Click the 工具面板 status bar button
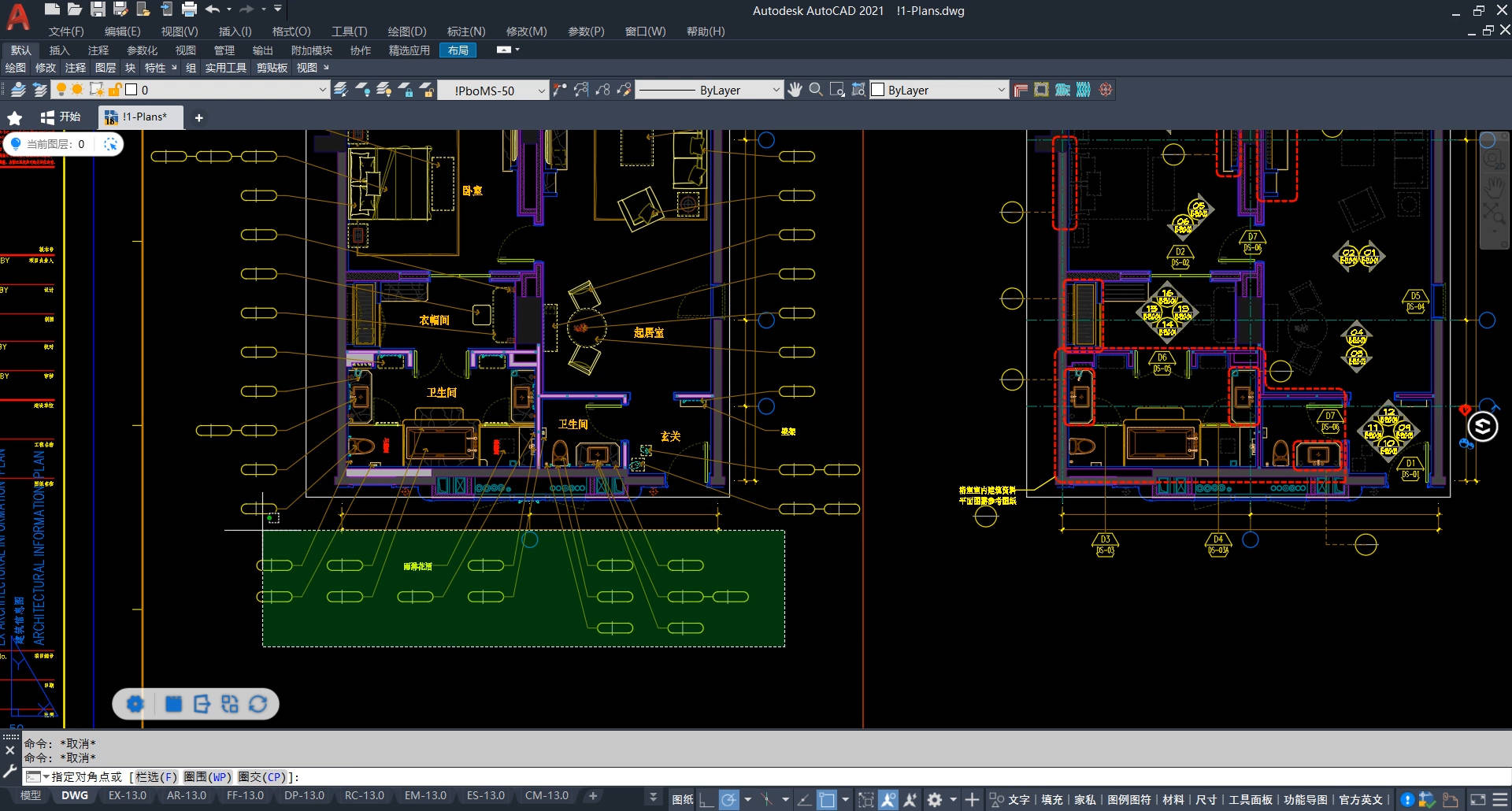 tap(1251, 800)
